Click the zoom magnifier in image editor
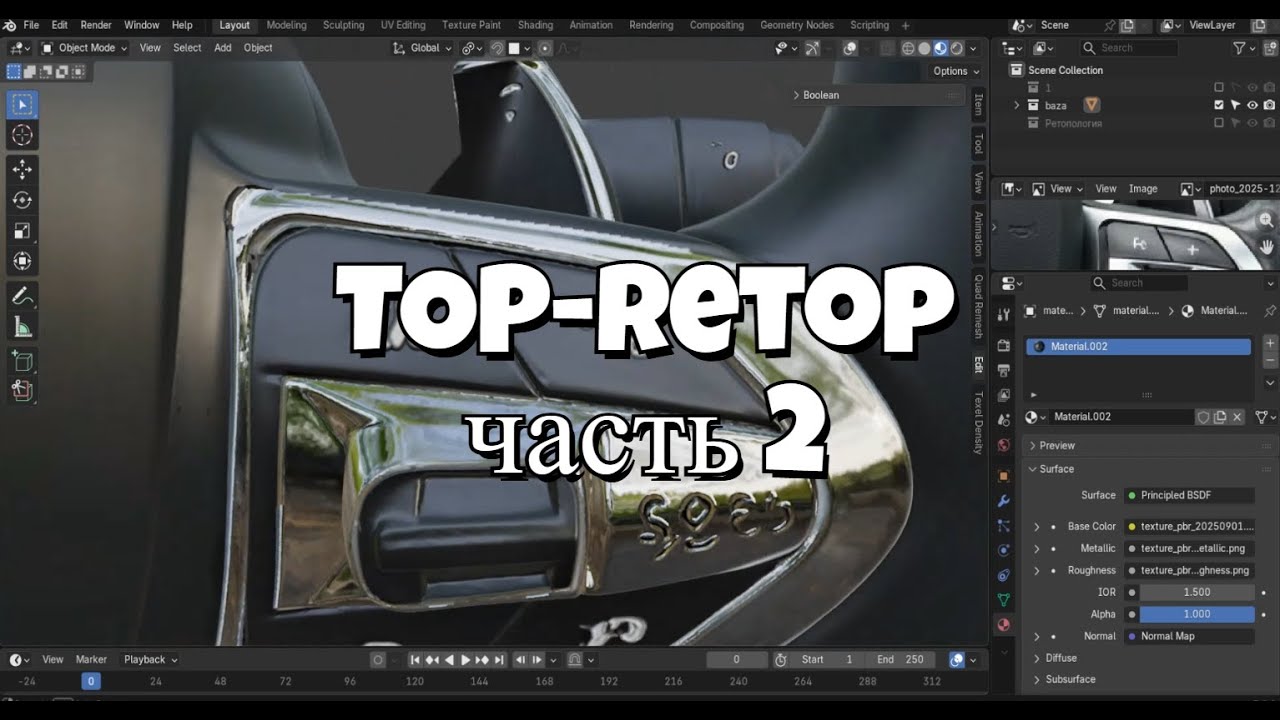Viewport: 1280px width, 720px height. 1267,220
